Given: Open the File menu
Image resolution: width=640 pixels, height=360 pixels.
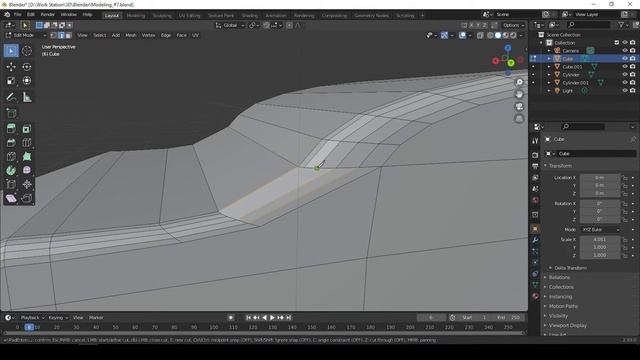Looking at the screenshot, I should pyautogui.click(x=18, y=15).
